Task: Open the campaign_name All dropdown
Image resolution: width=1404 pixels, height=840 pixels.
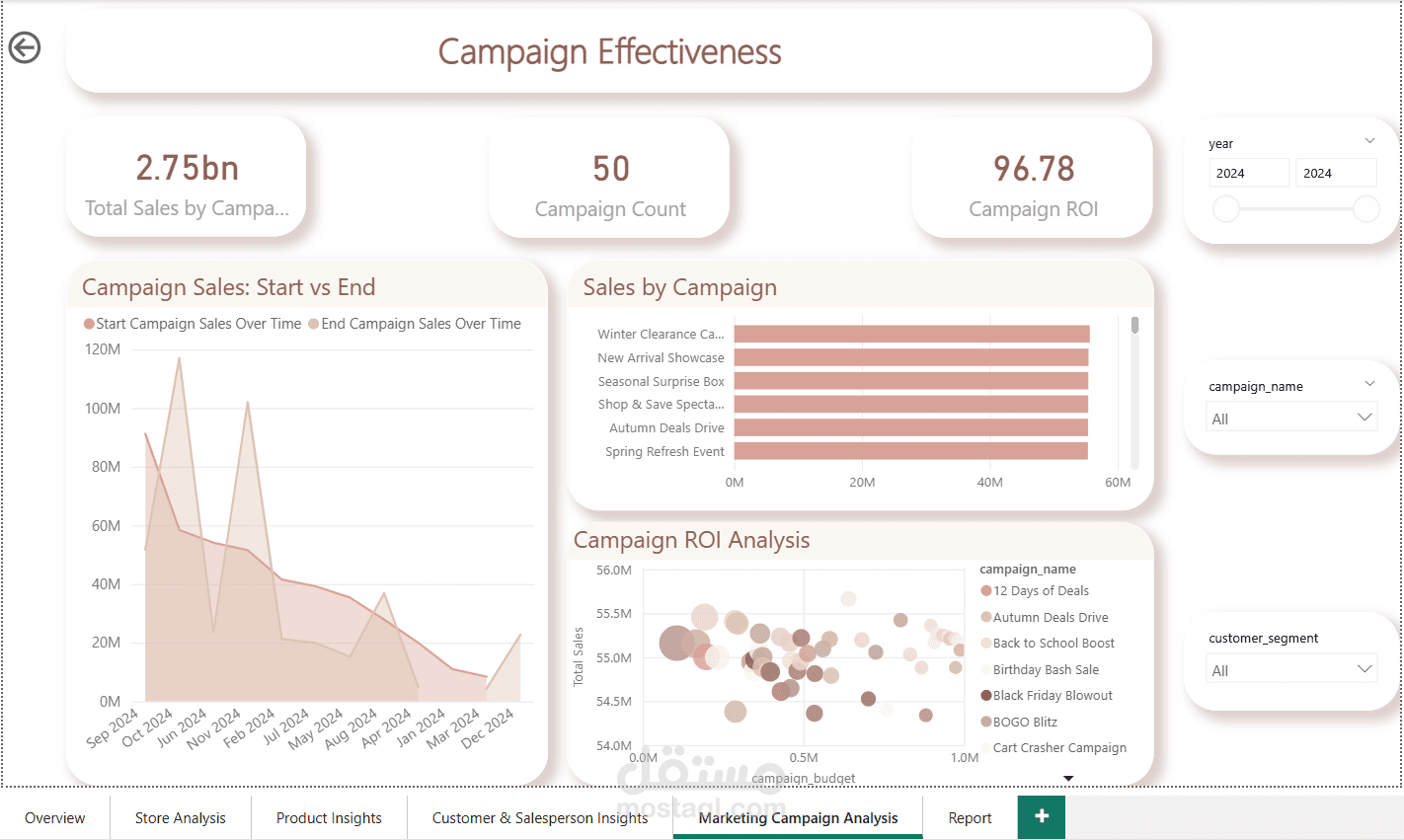Action: coord(1292,418)
